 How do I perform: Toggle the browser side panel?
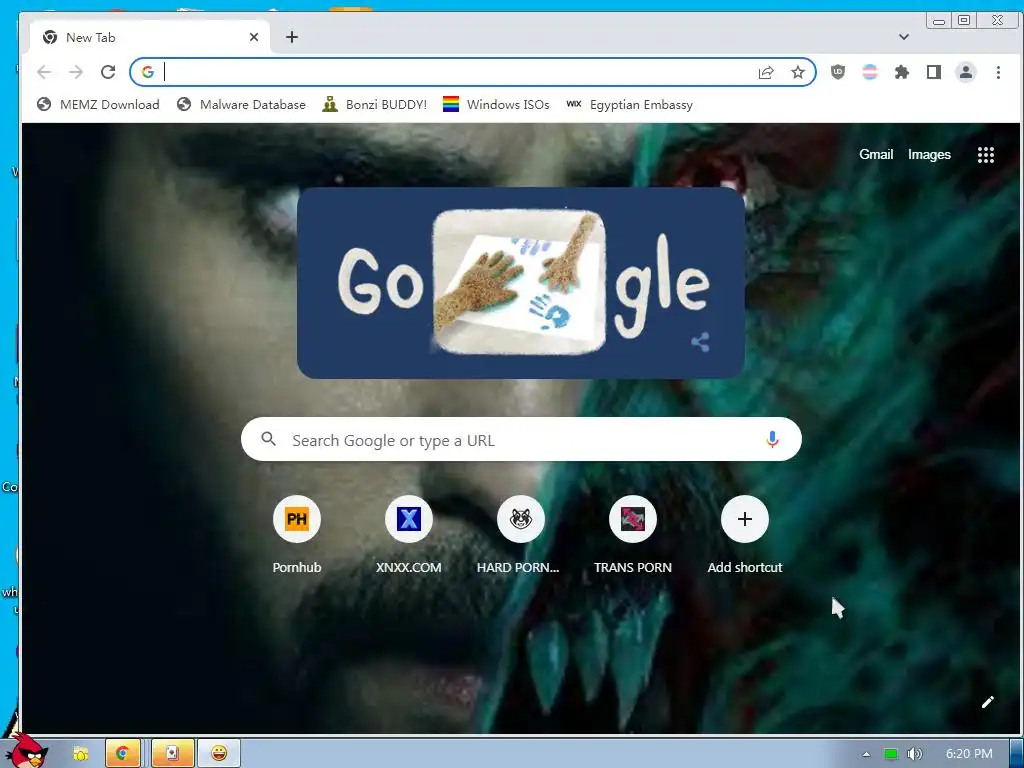(934, 72)
